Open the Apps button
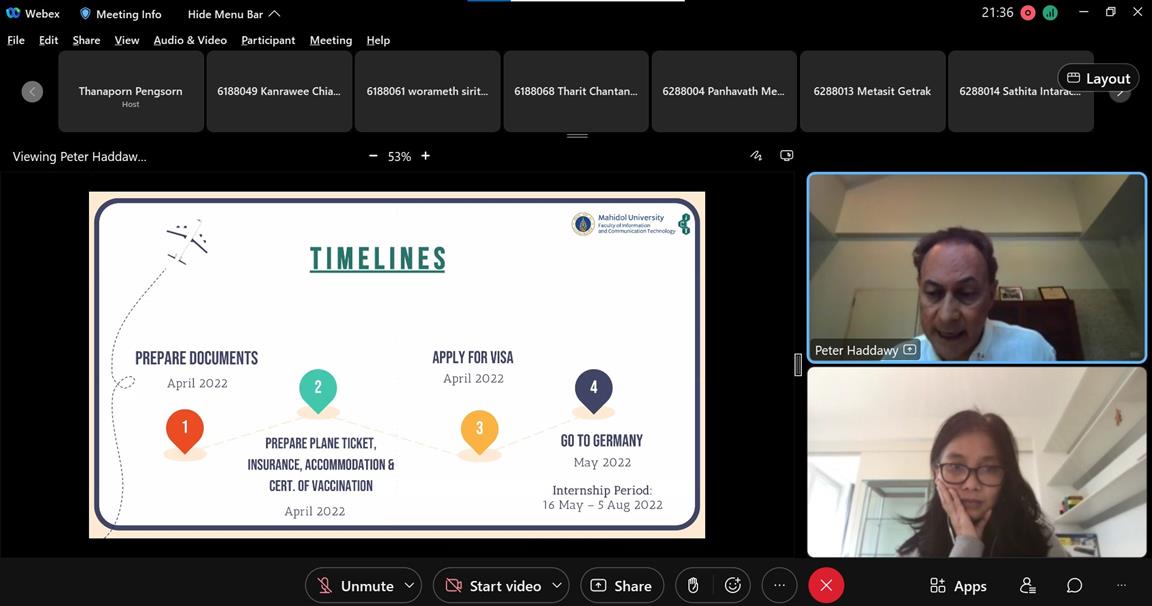1152x606 pixels. (958, 586)
